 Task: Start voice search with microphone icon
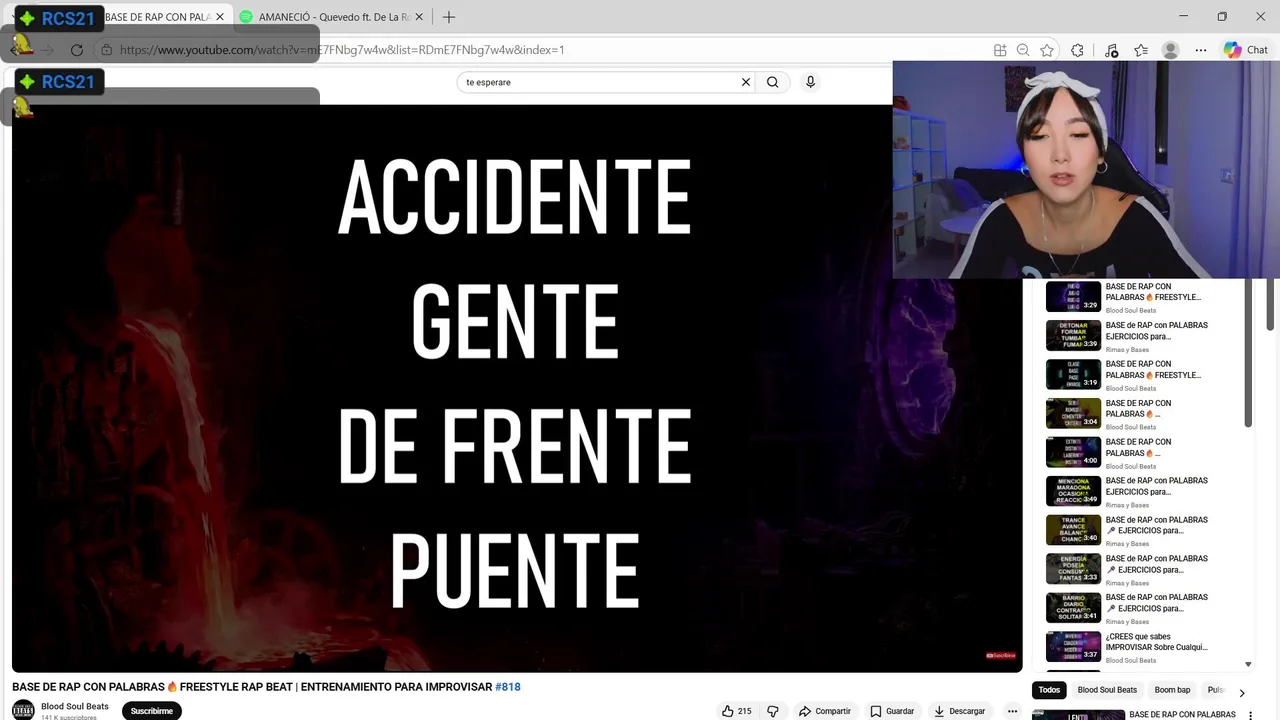[x=810, y=82]
